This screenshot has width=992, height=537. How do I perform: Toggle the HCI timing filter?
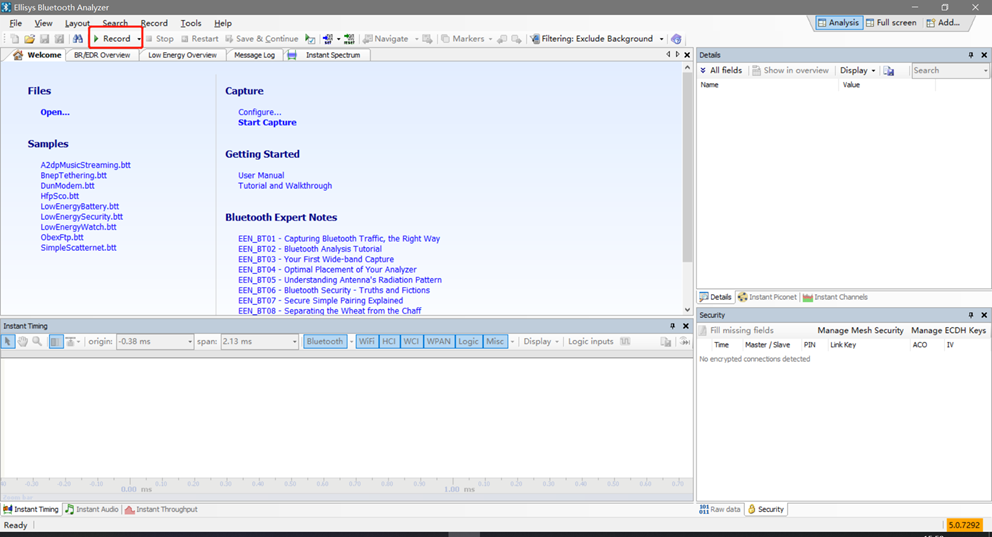tap(388, 342)
